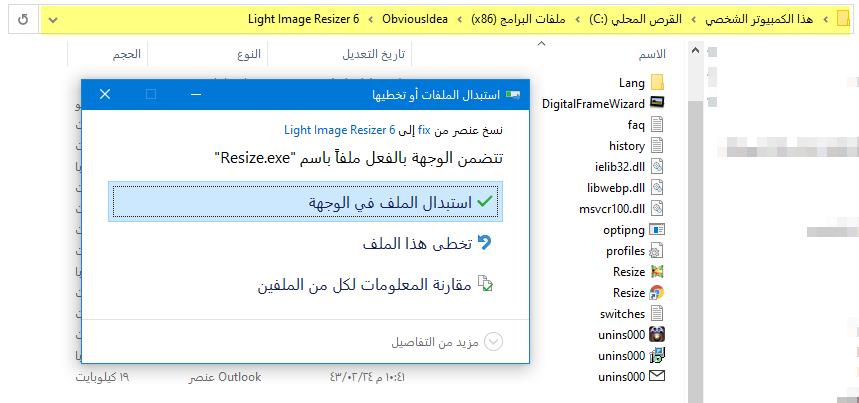
Task: Click the chevron after Program Files (x86) breadcrumb
Action: tap(460, 20)
